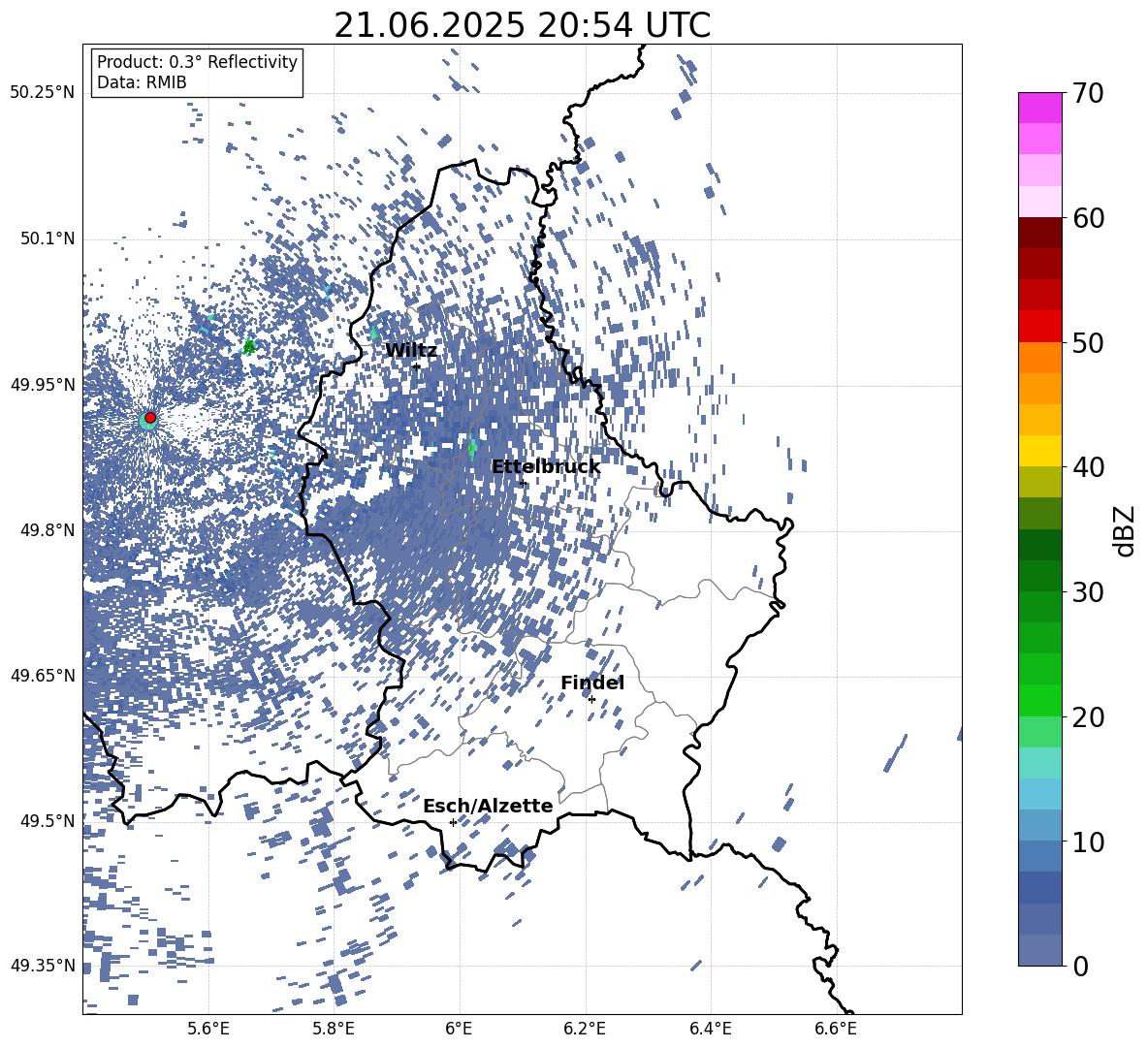
Task: Click the 60 value on colorbar
Action: tap(1087, 218)
